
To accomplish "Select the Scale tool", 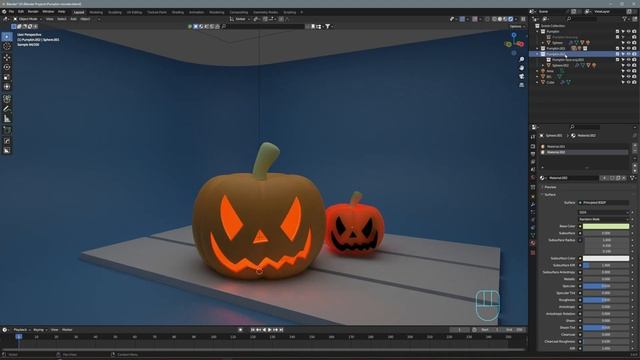I will tap(7, 77).
